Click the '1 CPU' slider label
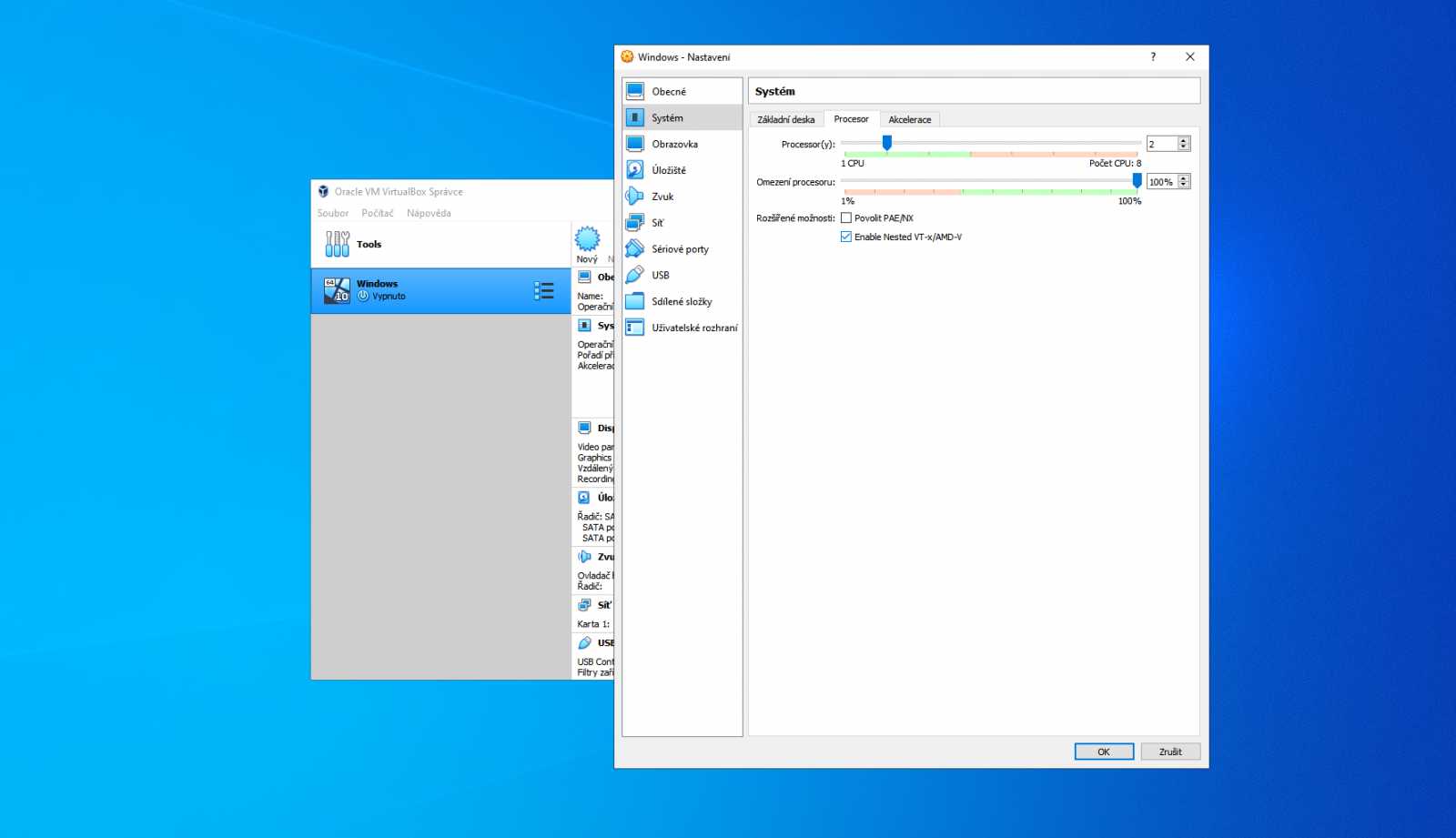Viewport: 1456px width, 838px height. click(853, 164)
